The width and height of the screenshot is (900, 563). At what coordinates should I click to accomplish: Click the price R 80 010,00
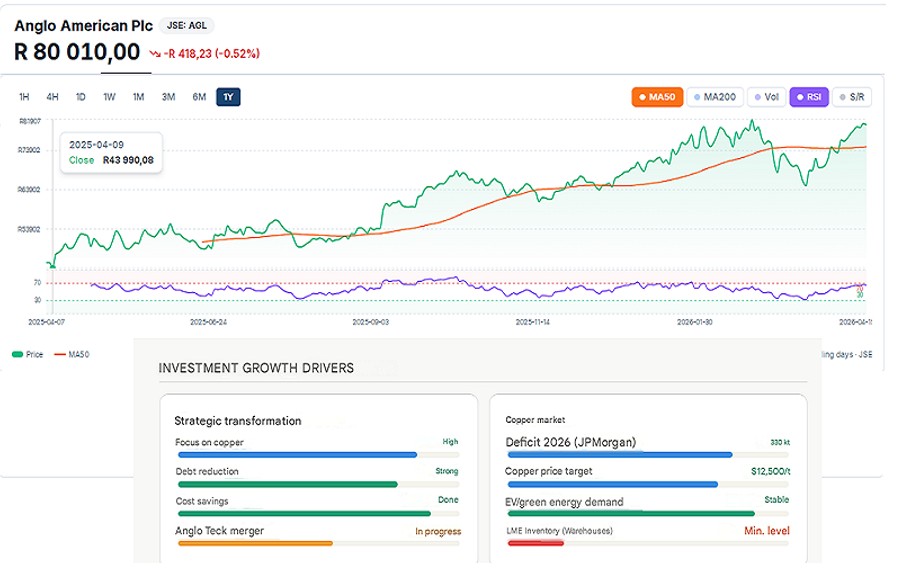pos(77,52)
